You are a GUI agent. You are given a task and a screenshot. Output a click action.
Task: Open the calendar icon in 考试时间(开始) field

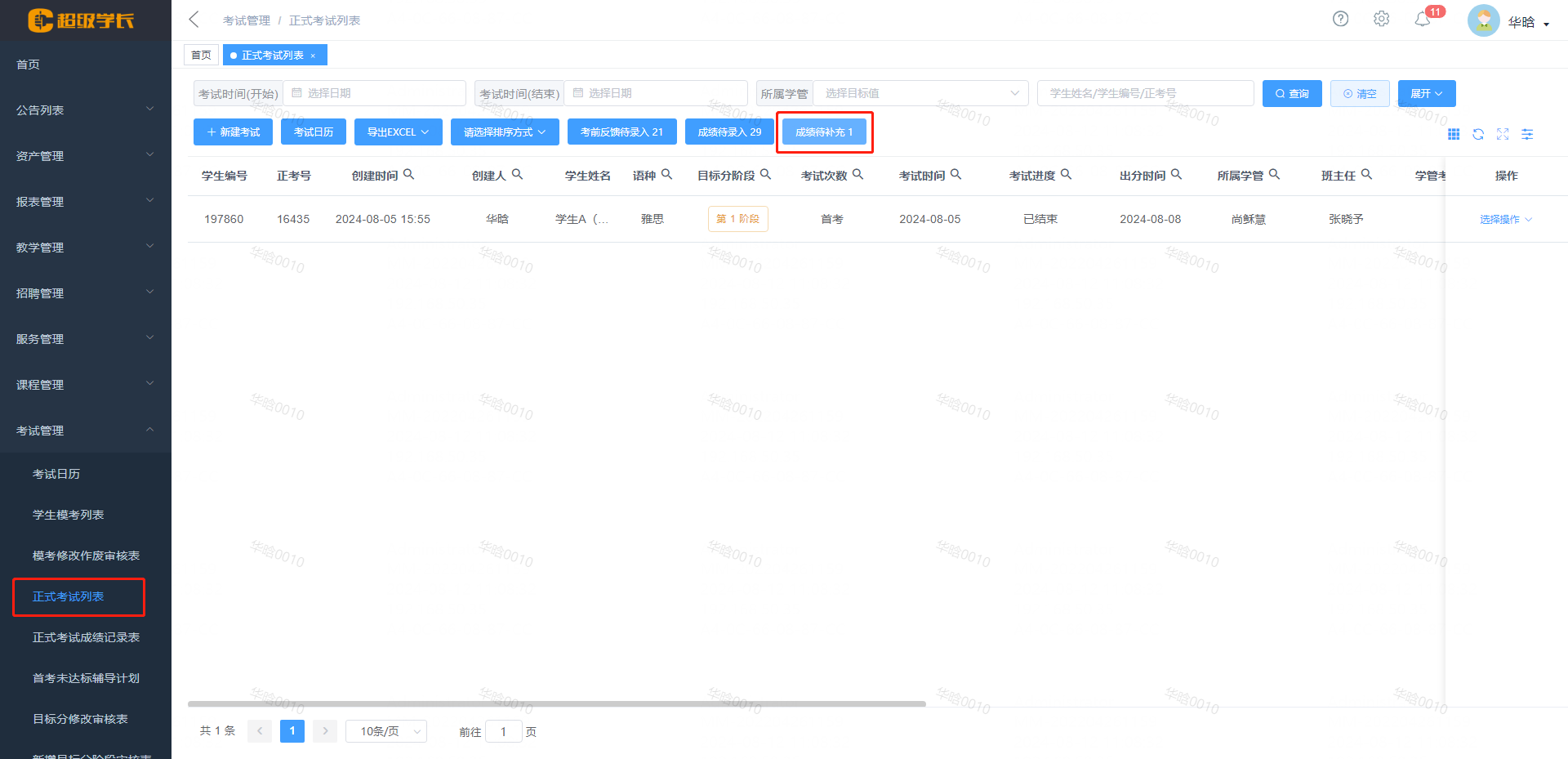tap(296, 92)
